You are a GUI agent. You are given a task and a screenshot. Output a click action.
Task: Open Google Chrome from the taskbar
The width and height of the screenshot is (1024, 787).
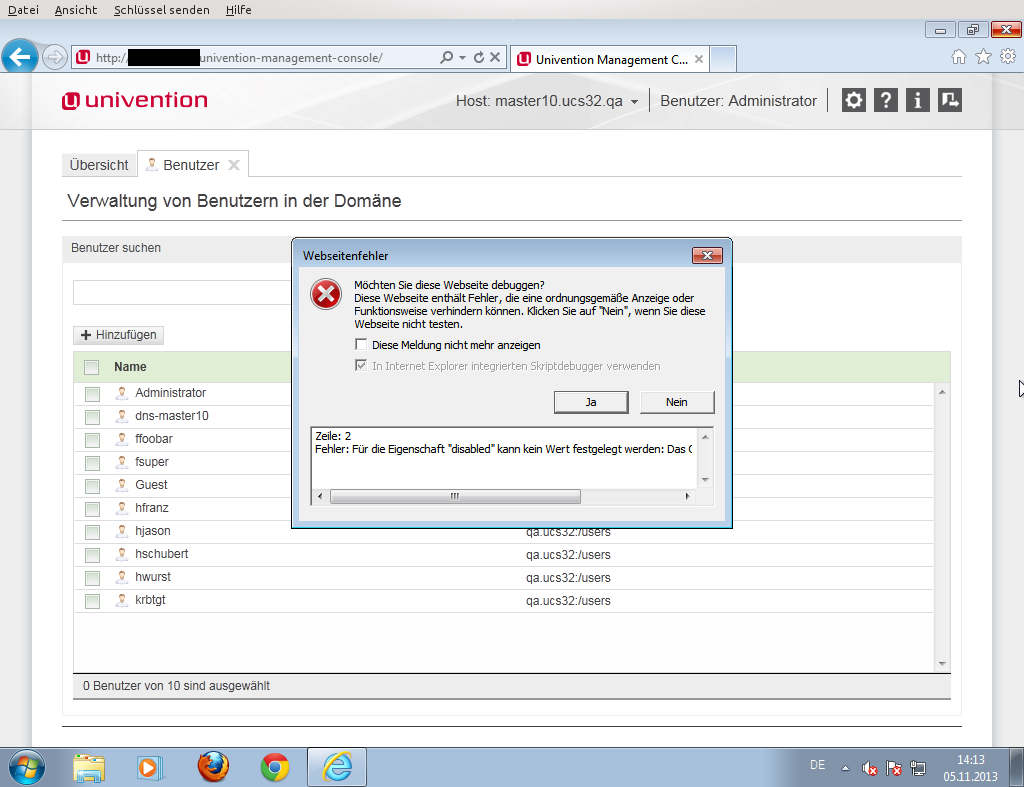275,766
